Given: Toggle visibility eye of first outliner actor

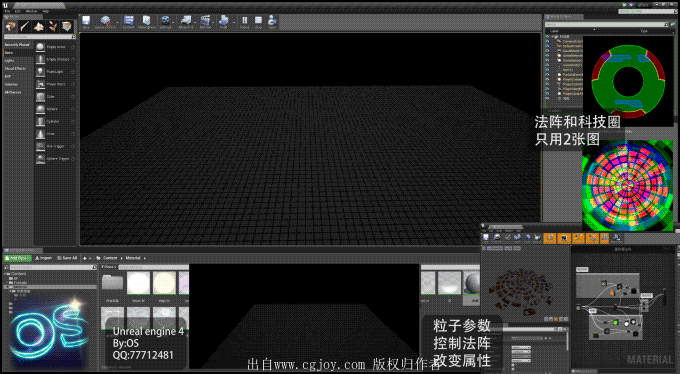Looking at the screenshot, I should [547, 42].
